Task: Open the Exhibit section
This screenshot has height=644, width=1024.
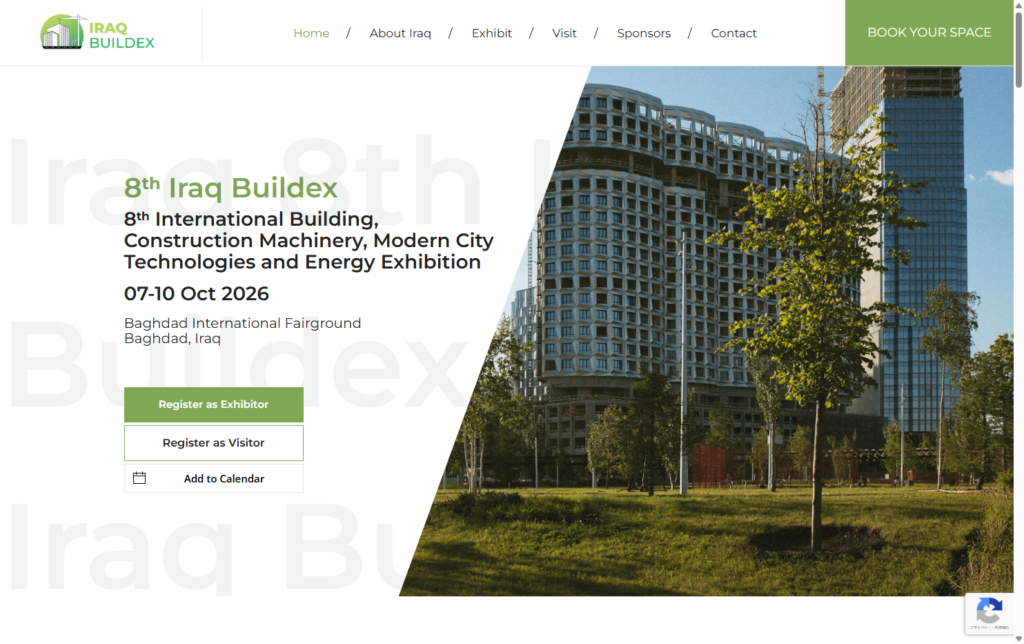Action: point(491,33)
